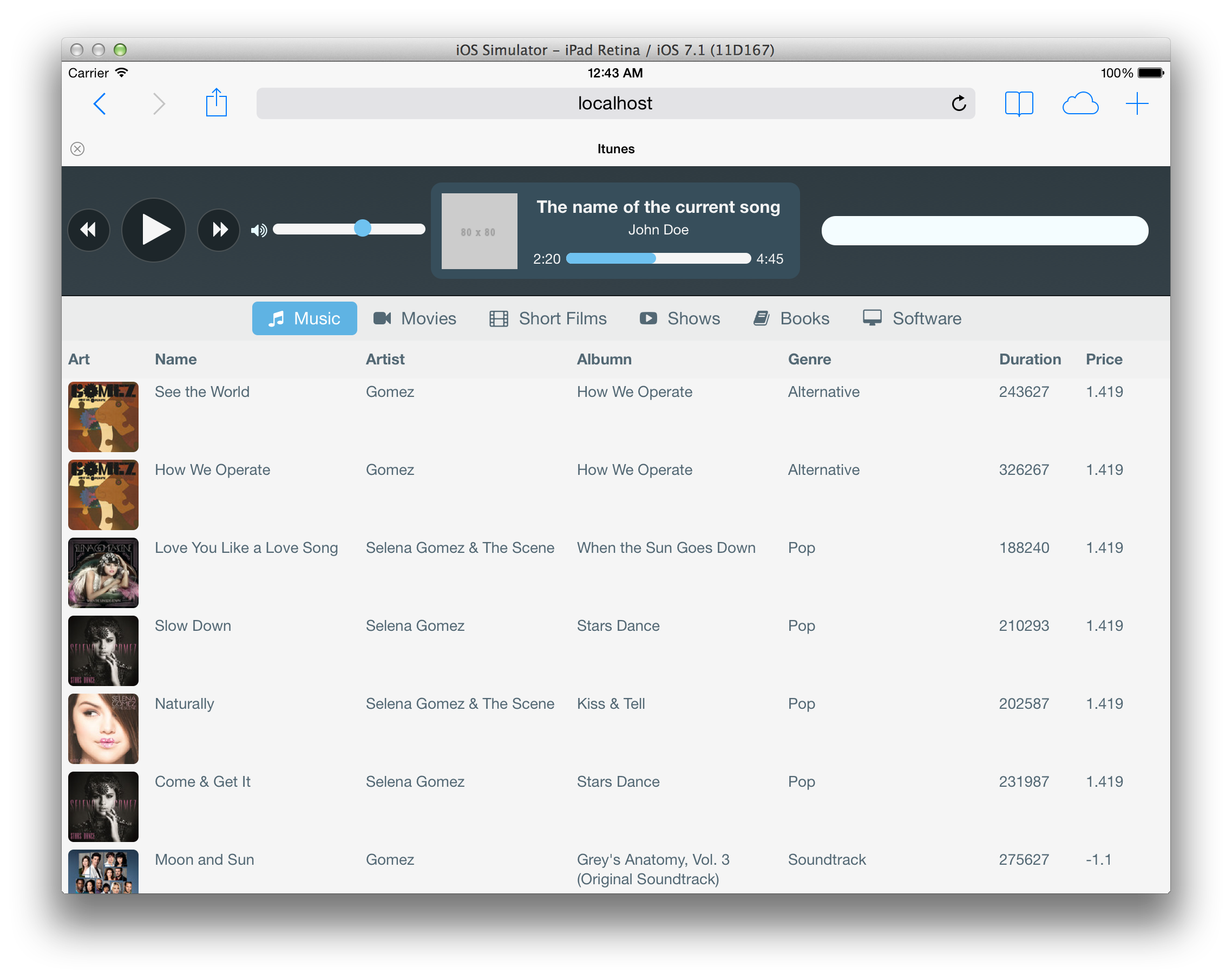This screenshot has height=979, width=1232.
Task: Open iCloud tabs cloud icon
Action: (1079, 103)
